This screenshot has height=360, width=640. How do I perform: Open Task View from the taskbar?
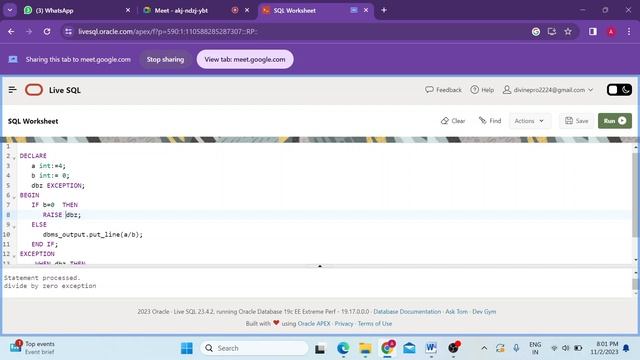[320, 349]
